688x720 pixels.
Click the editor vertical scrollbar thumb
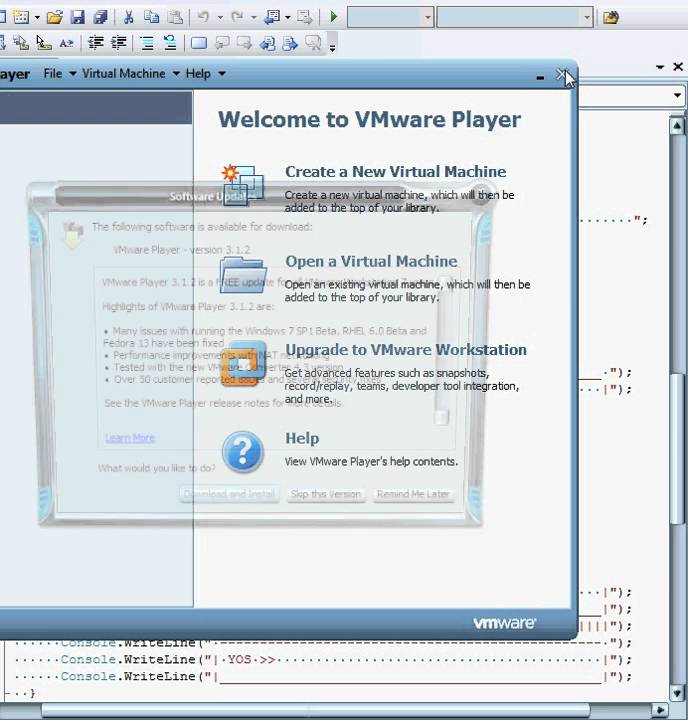(x=677, y=449)
